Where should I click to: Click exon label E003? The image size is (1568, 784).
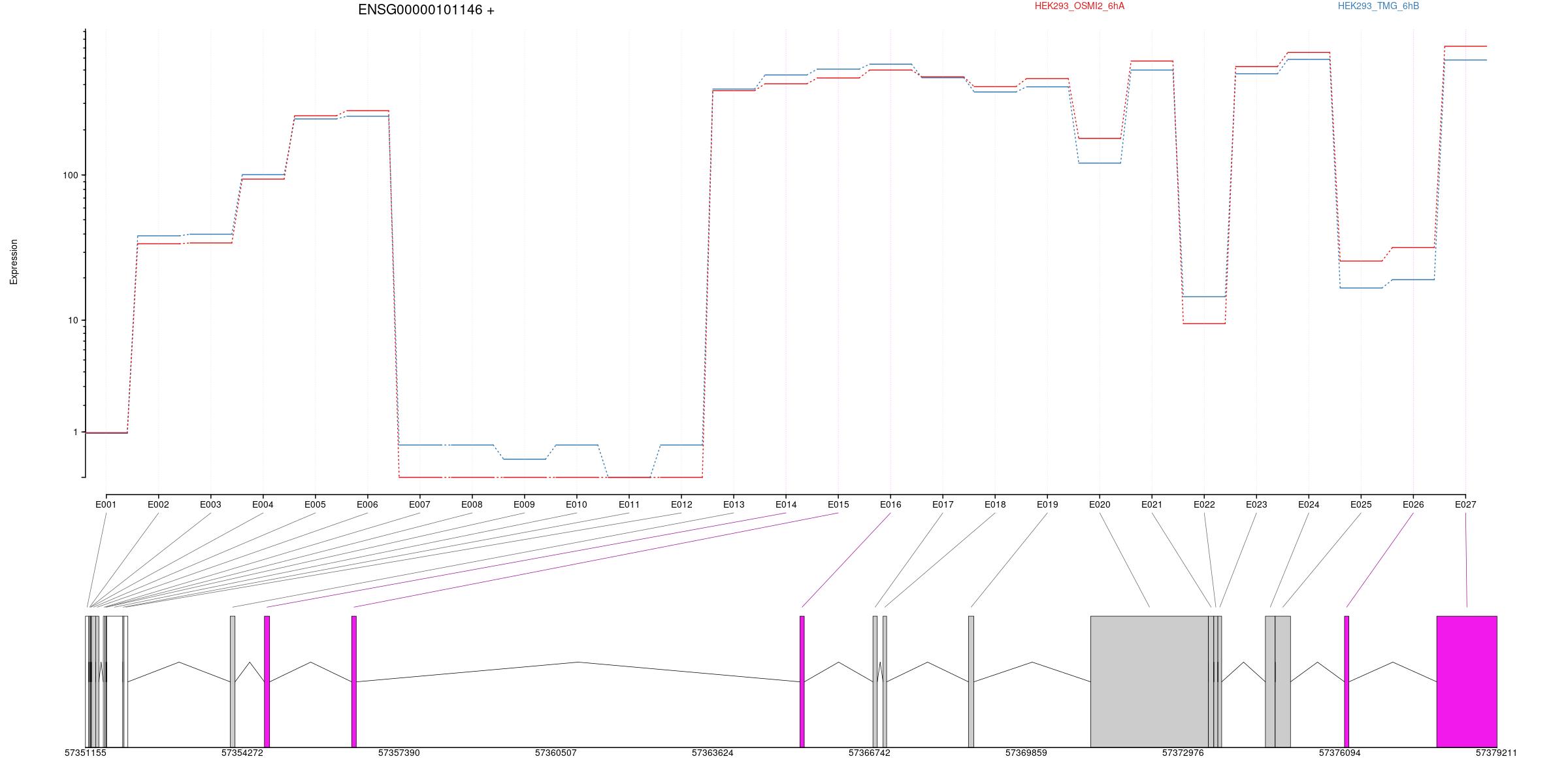coord(210,504)
